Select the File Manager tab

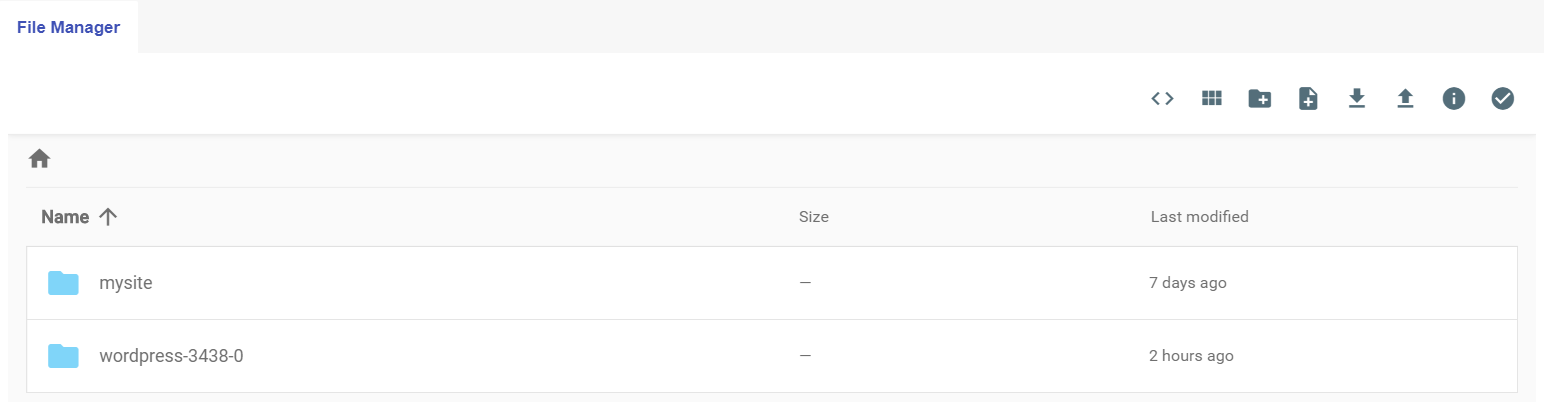(69, 27)
